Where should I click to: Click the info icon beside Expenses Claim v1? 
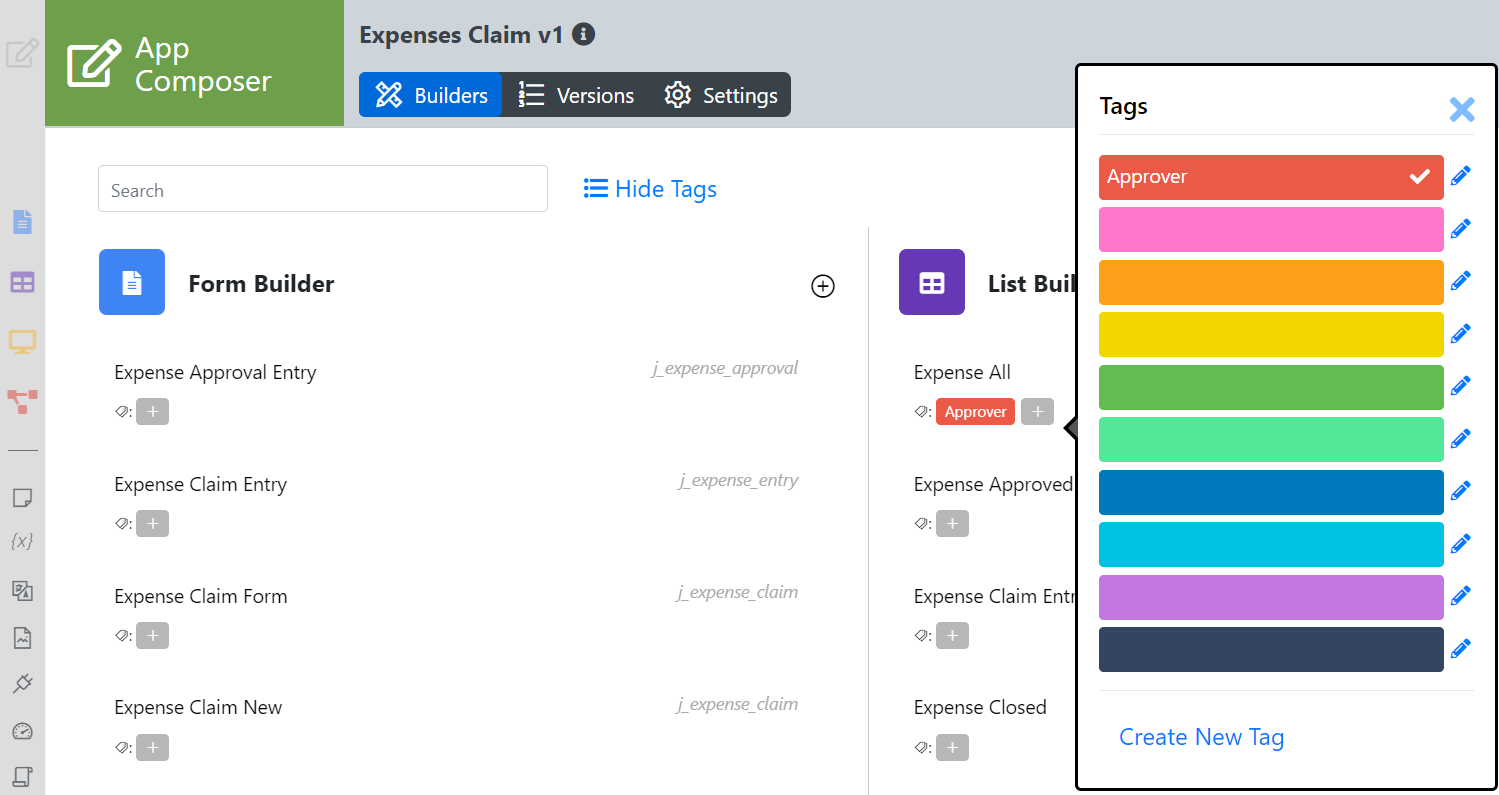[583, 35]
